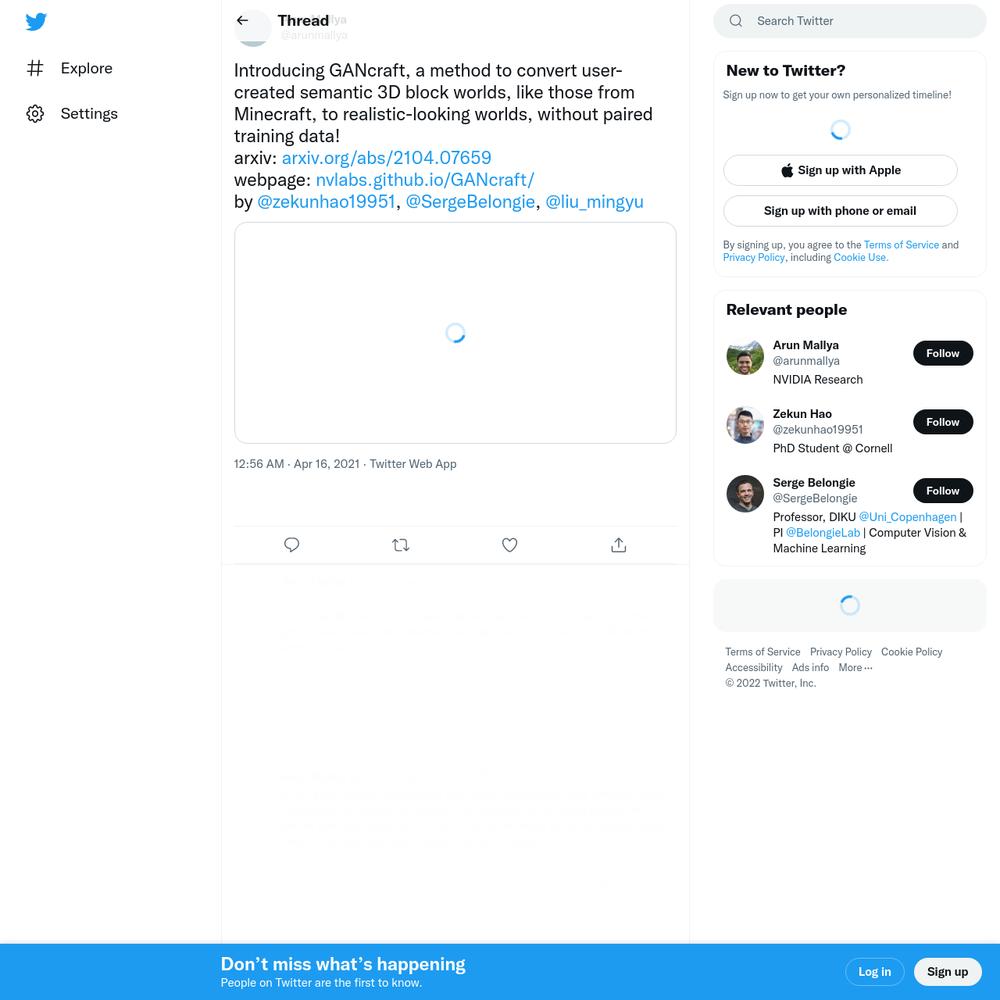This screenshot has height=1000, width=1000.
Task: Retweet using the arrows icon
Action: pyautogui.click(x=401, y=545)
